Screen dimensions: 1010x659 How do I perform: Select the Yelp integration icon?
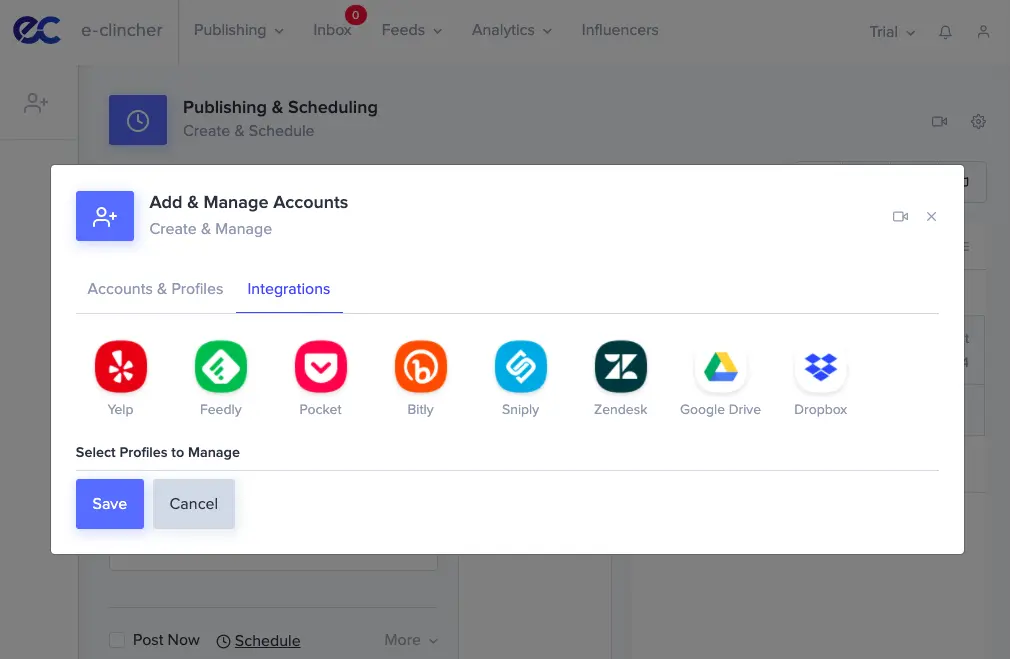click(x=120, y=367)
